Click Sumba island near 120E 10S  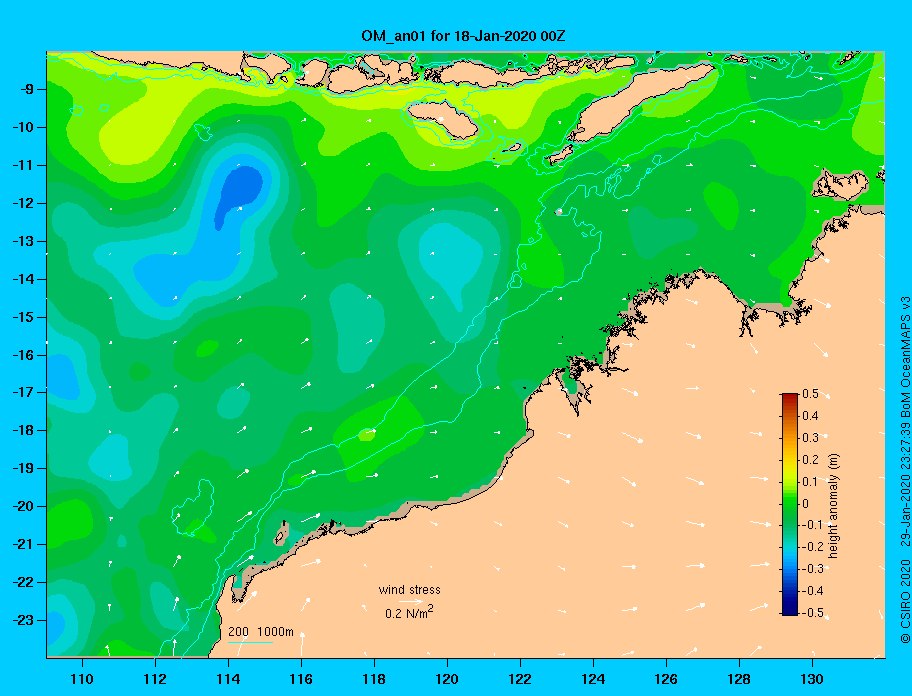coord(442,120)
